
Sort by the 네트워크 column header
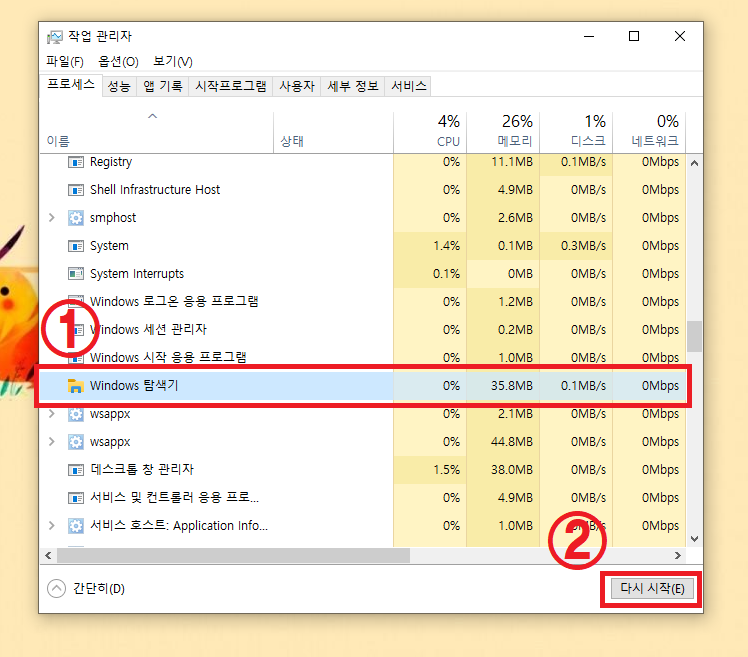(x=649, y=133)
